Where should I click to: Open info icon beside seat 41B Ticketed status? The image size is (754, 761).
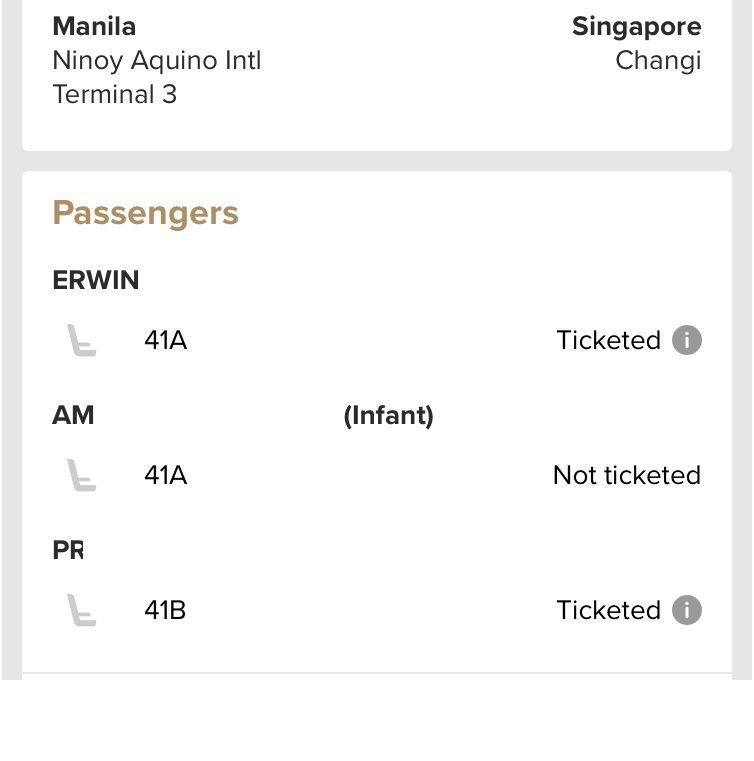click(687, 610)
